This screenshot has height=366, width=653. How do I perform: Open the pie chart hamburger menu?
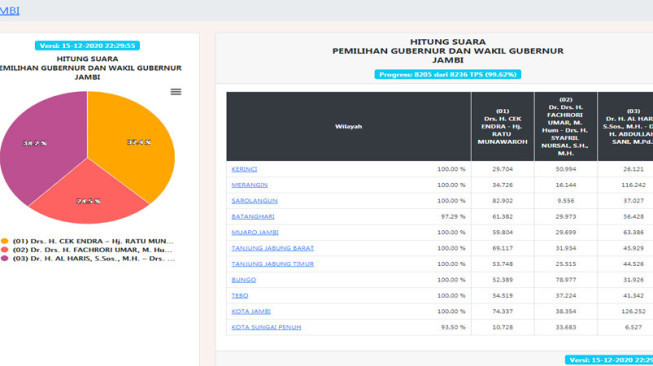pyautogui.click(x=176, y=92)
